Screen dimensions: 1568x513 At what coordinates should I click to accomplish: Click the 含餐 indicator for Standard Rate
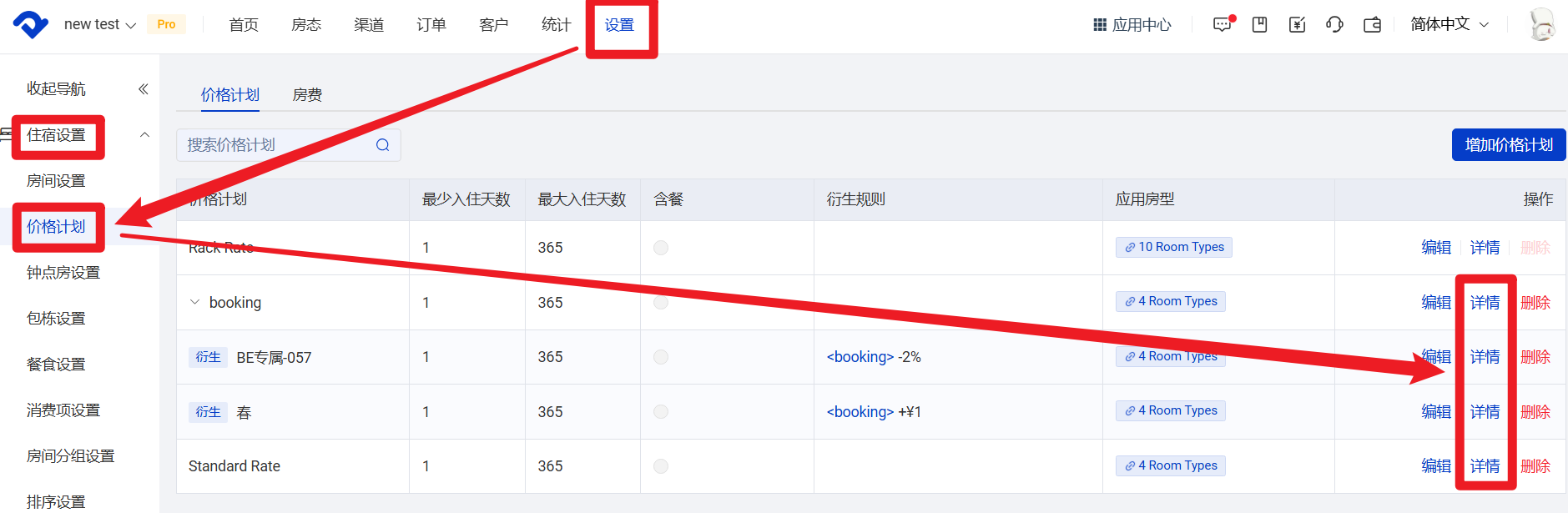tap(661, 466)
